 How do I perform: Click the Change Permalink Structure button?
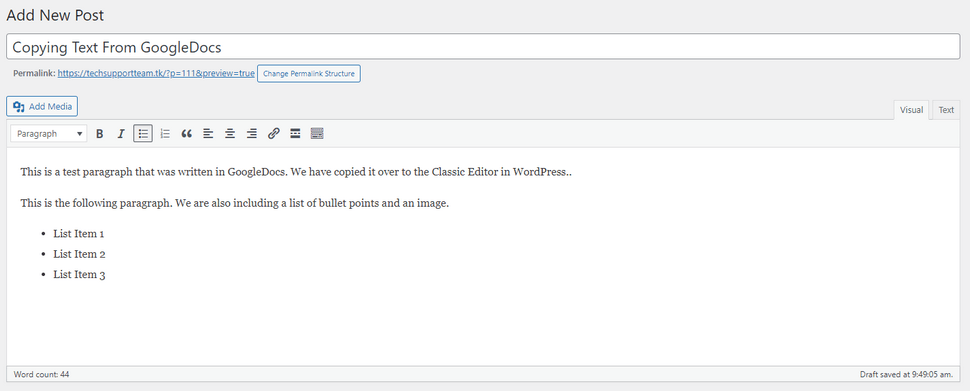click(309, 74)
